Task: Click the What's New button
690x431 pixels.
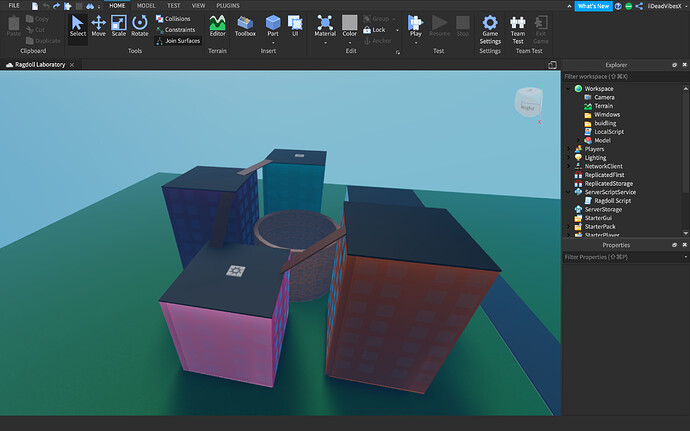Action: coord(595,6)
